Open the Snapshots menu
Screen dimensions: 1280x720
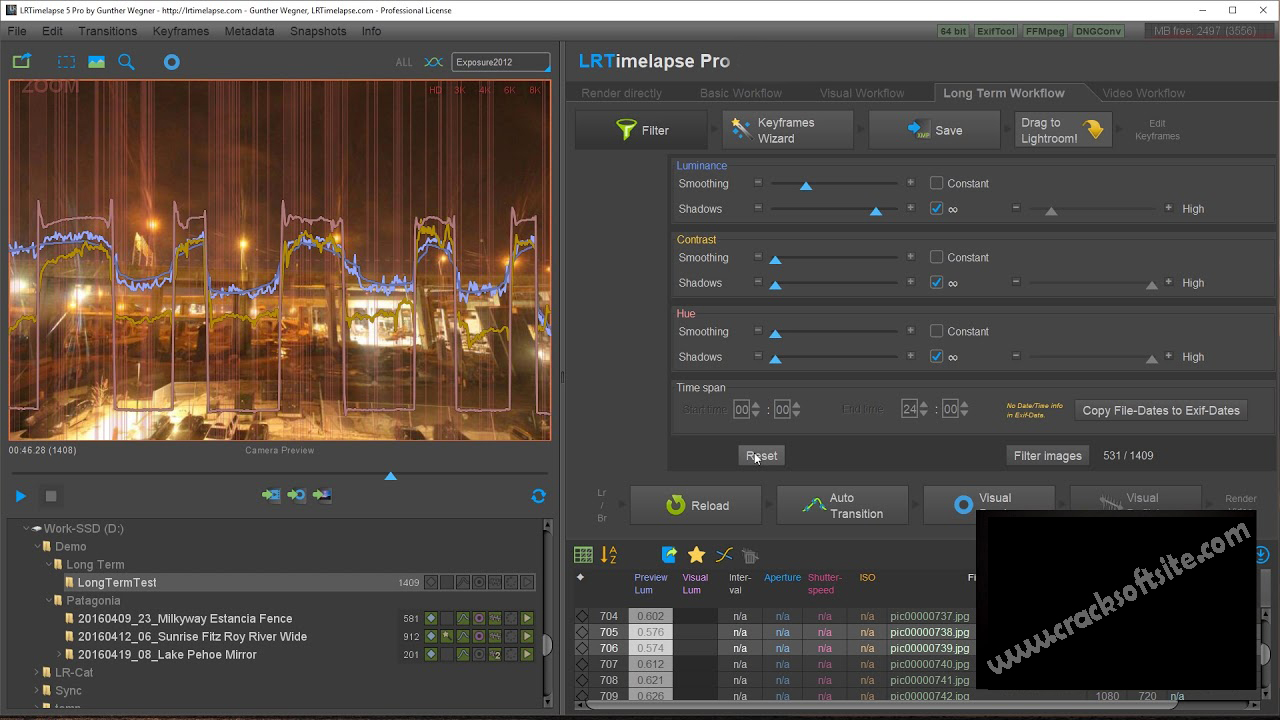[318, 31]
